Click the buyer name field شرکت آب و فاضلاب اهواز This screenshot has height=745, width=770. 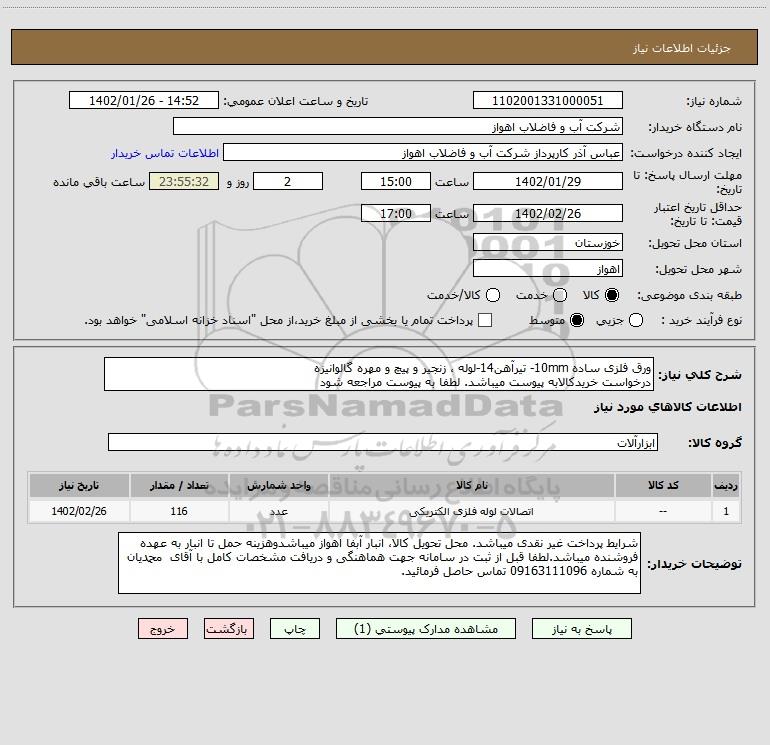click(x=398, y=127)
